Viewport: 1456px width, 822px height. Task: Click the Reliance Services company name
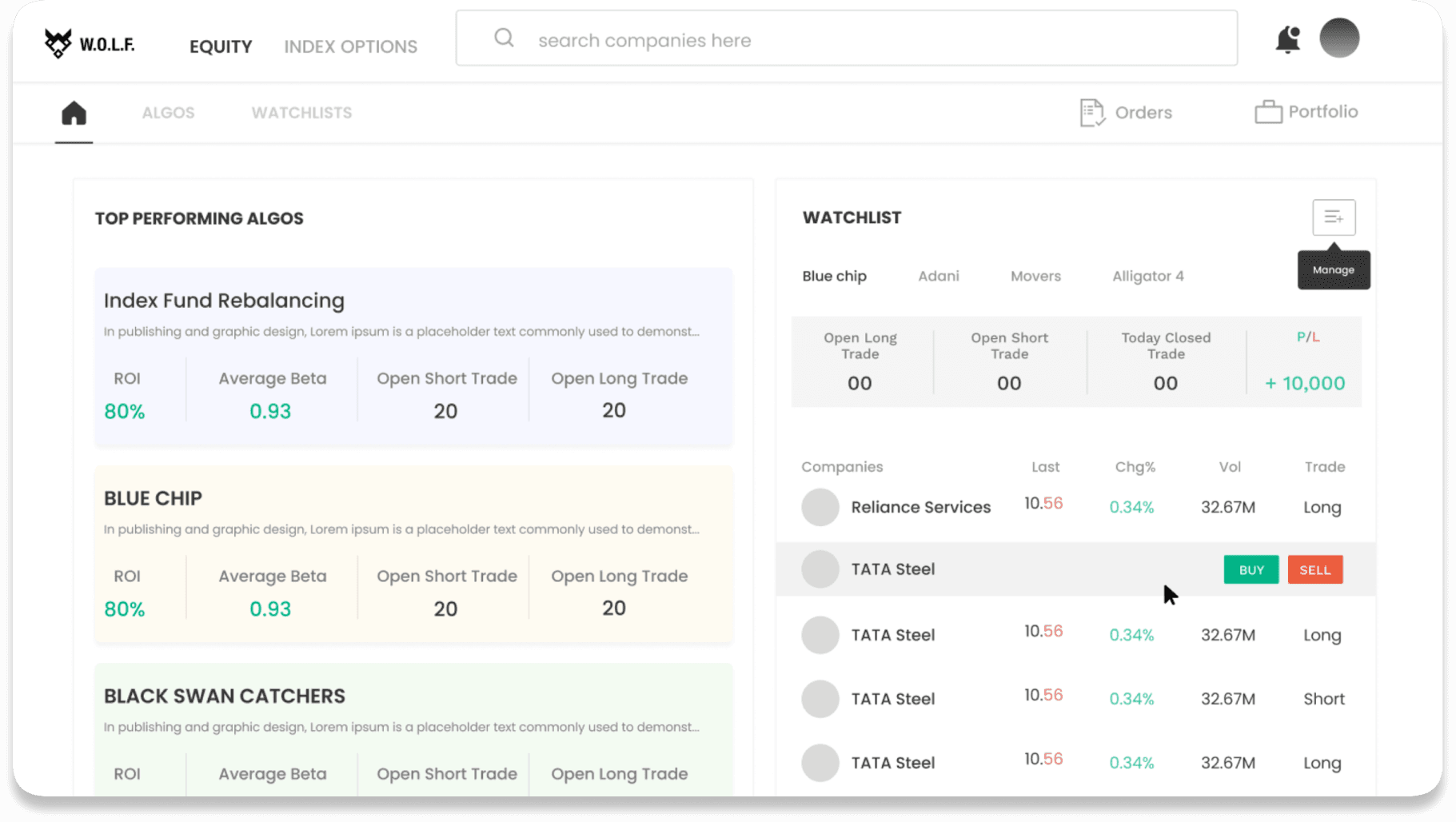coord(921,507)
